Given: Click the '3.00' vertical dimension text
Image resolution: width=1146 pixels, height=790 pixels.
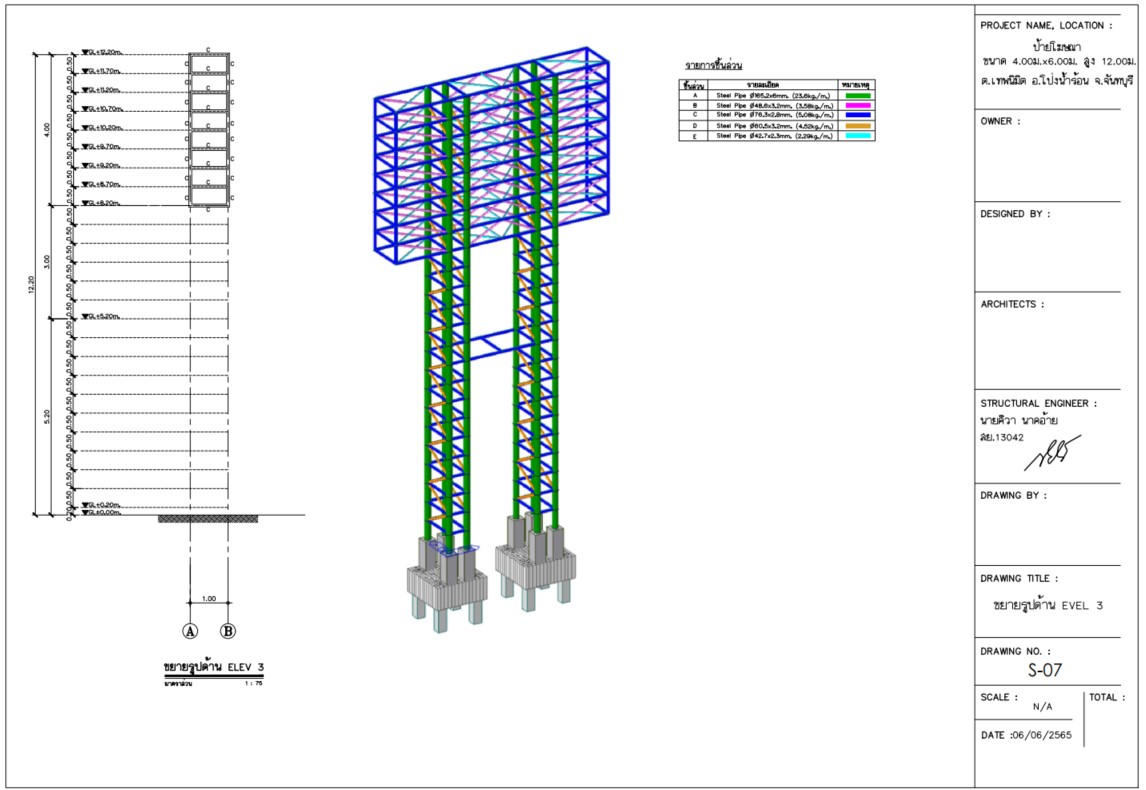Looking at the screenshot, I should [x=47, y=261].
